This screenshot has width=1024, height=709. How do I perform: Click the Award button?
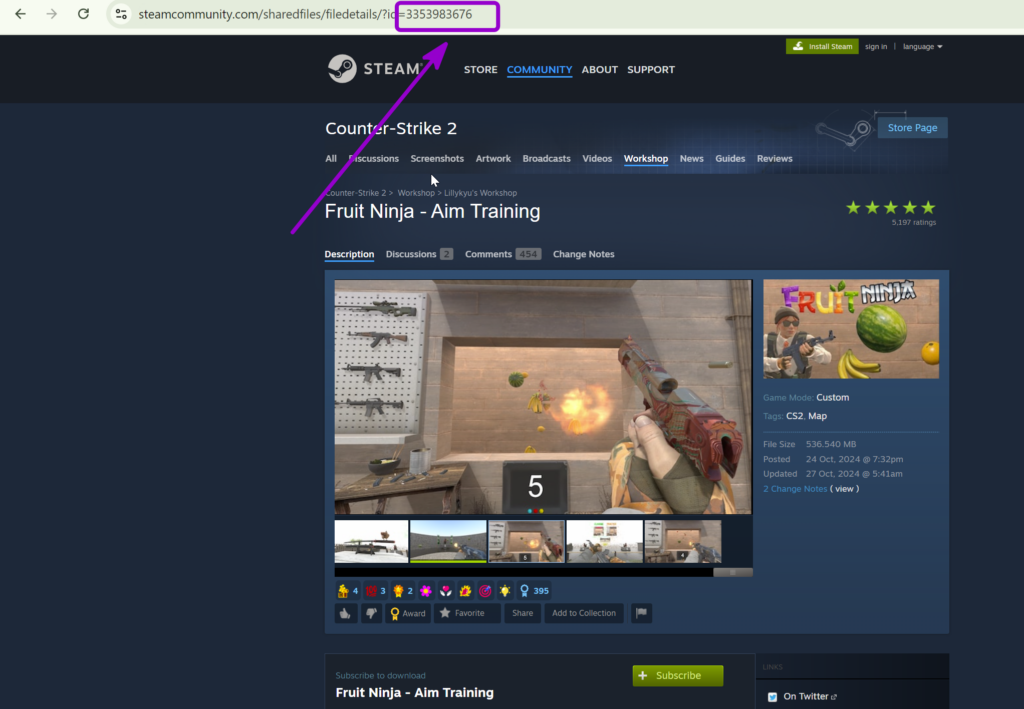(408, 613)
